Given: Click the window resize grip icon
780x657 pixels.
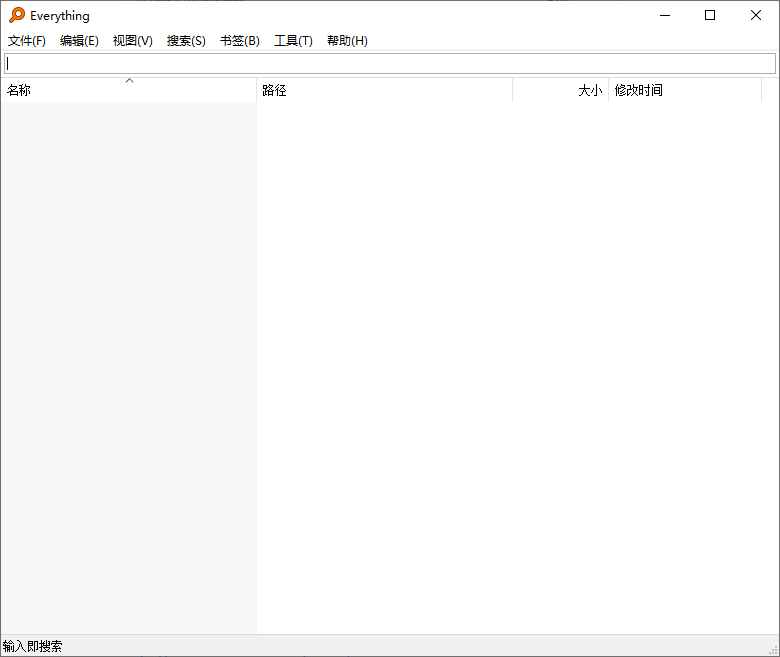Looking at the screenshot, I should pos(774,650).
